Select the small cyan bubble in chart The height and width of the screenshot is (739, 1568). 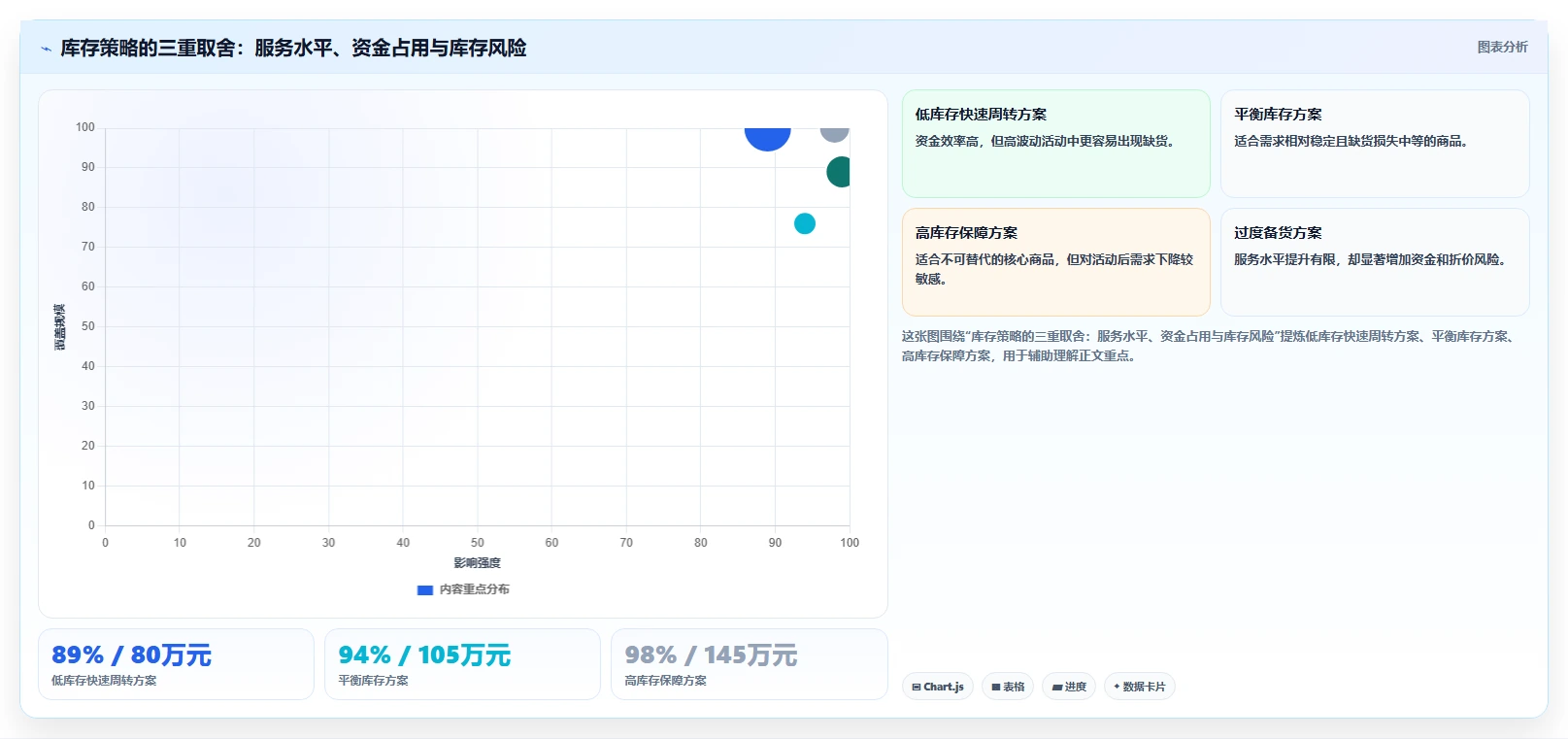point(805,223)
